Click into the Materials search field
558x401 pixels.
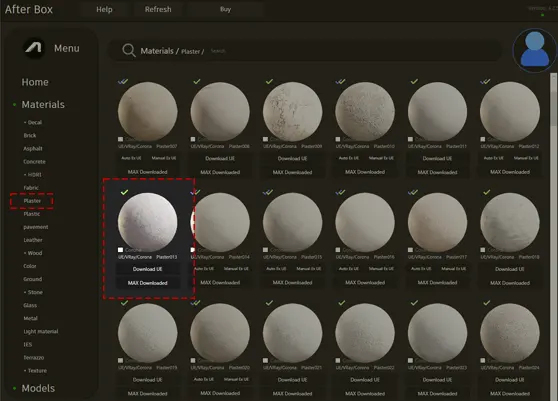[x=352, y=51]
